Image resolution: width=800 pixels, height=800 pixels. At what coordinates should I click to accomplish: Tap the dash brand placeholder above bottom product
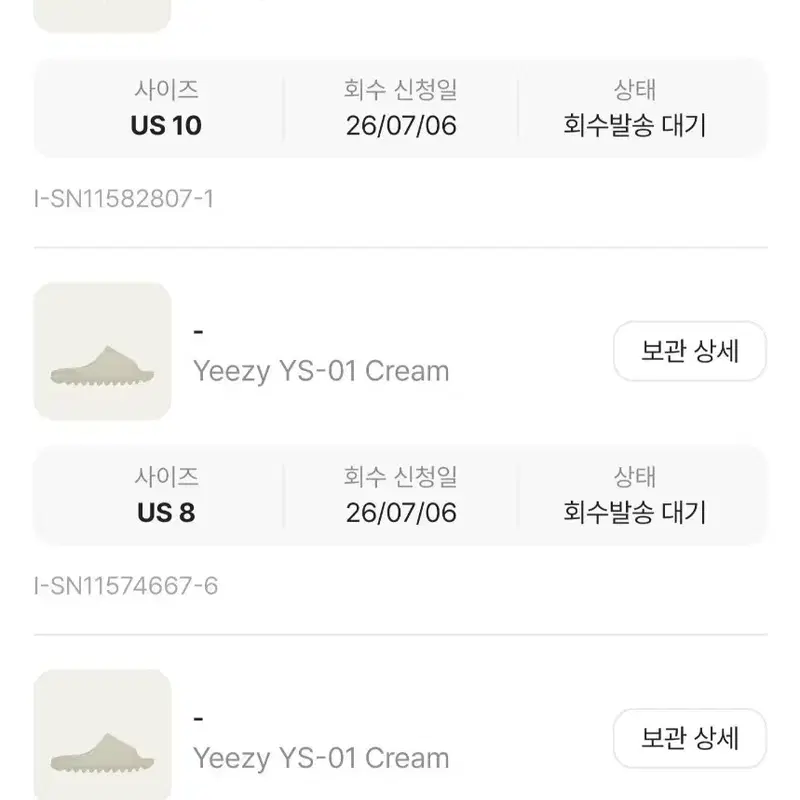(x=198, y=719)
